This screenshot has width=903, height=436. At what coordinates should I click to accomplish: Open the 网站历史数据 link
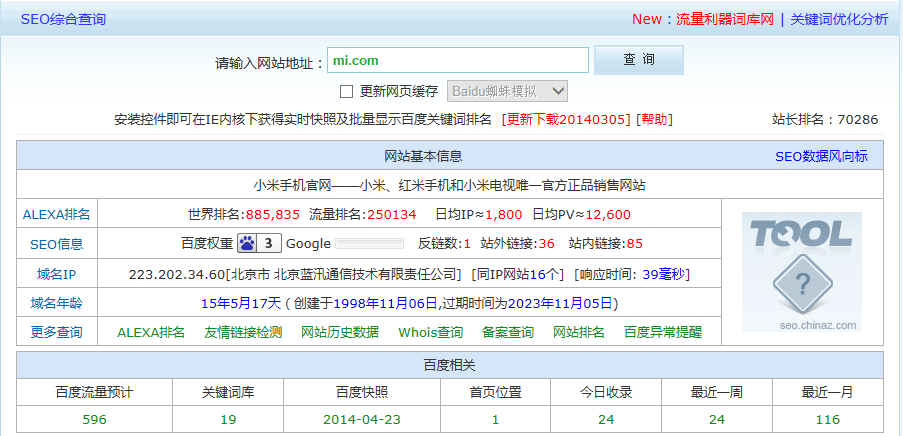pos(340,332)
